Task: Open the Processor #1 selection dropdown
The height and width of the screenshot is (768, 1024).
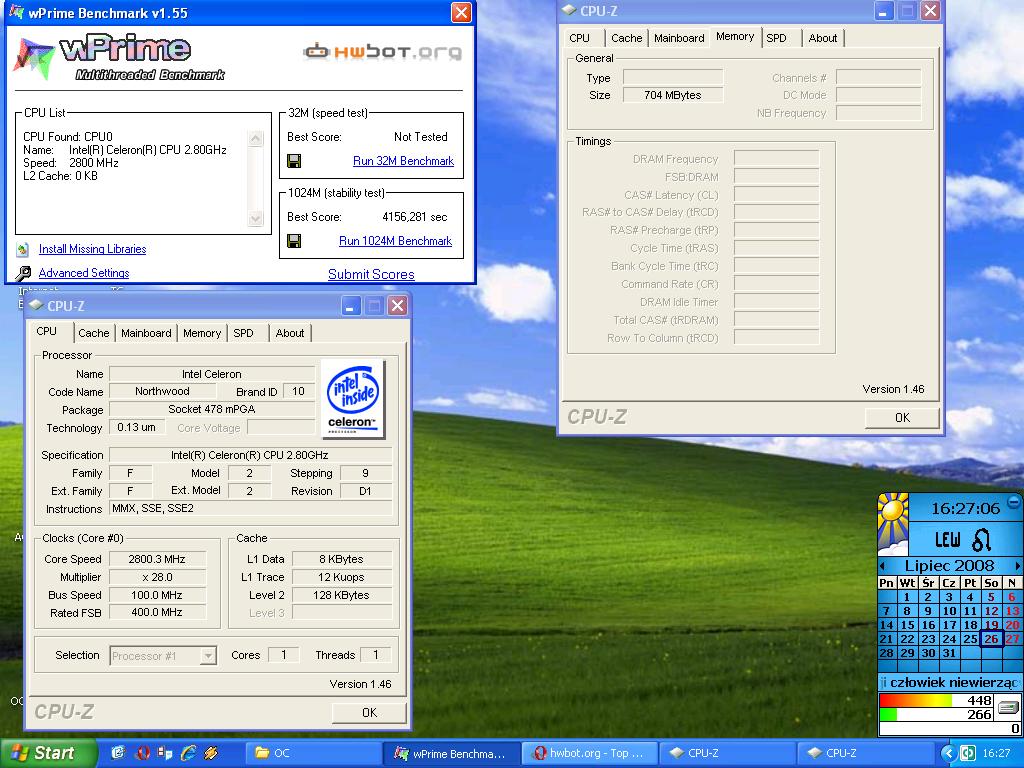Action: click(208, 655)
